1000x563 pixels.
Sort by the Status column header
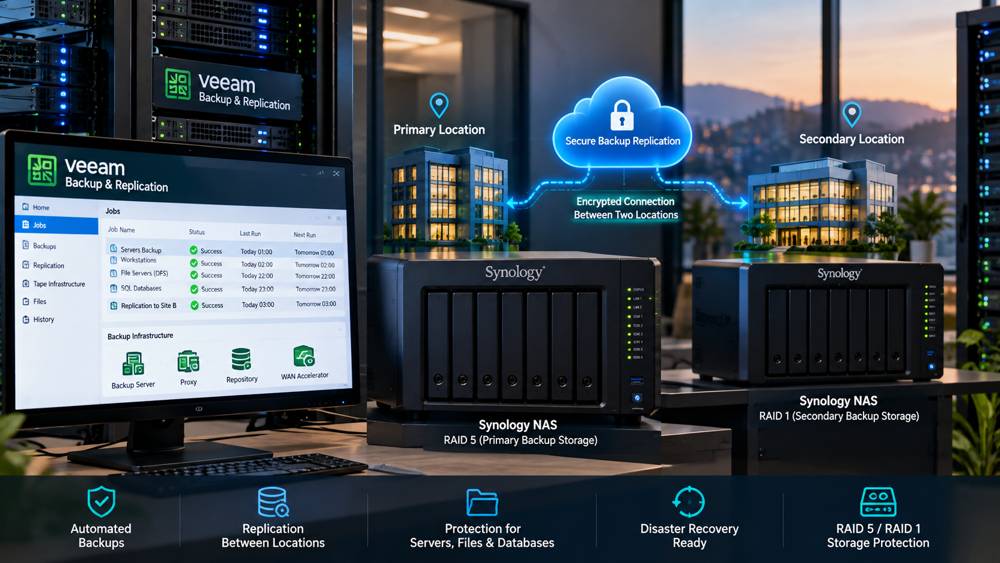[x=196, y=232]
